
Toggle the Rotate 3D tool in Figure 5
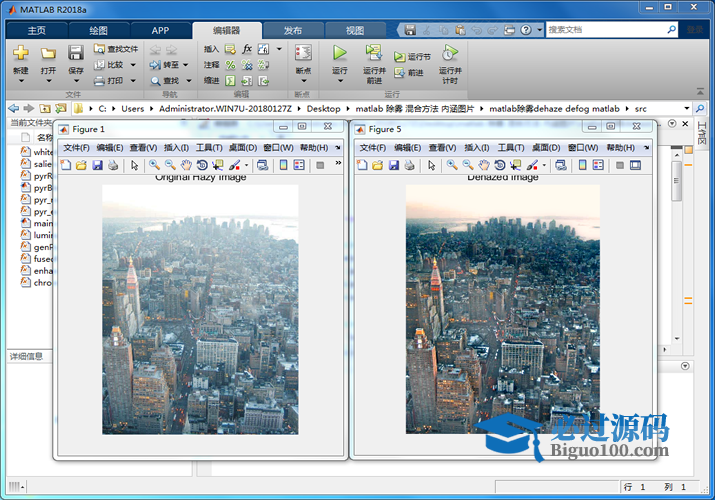pyautogui.click(x=499, y=165)
